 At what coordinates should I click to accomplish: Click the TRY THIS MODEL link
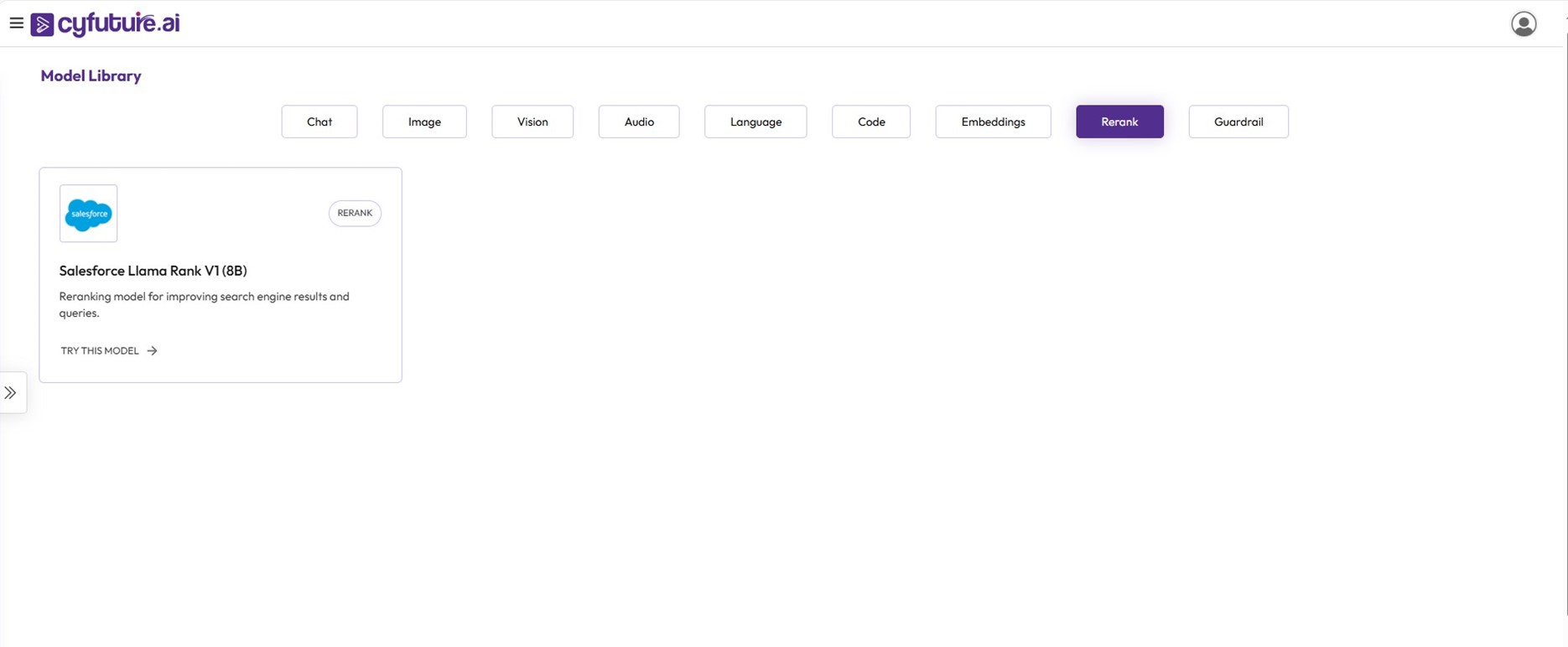pyautogui.click(x=100, y=351)
